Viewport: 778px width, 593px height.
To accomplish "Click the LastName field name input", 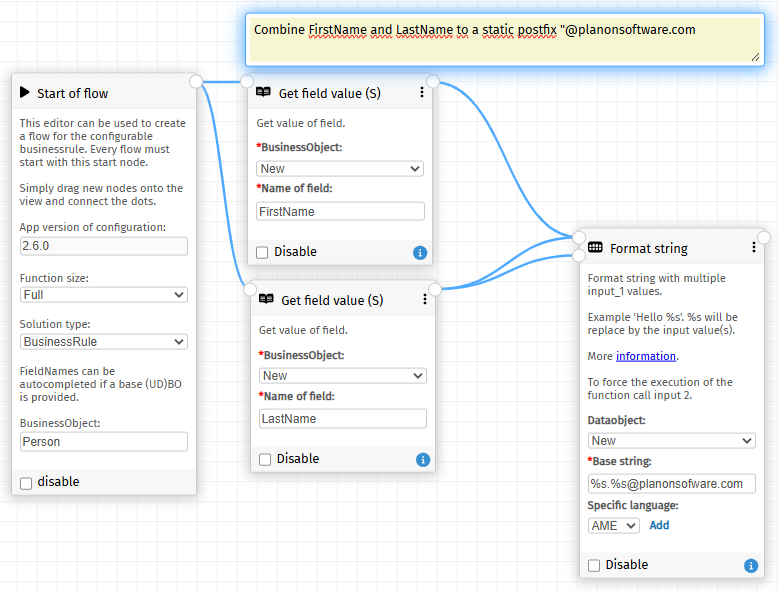I will click(x=343, y=419).
